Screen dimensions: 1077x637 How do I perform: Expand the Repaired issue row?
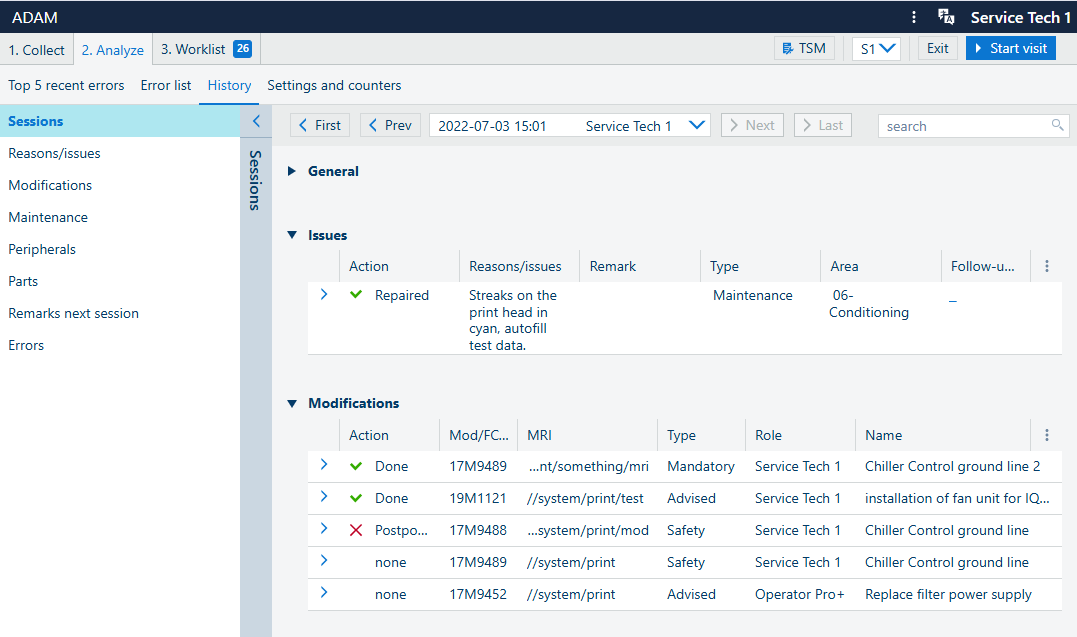pyautogui.click(x=323, y=294)
